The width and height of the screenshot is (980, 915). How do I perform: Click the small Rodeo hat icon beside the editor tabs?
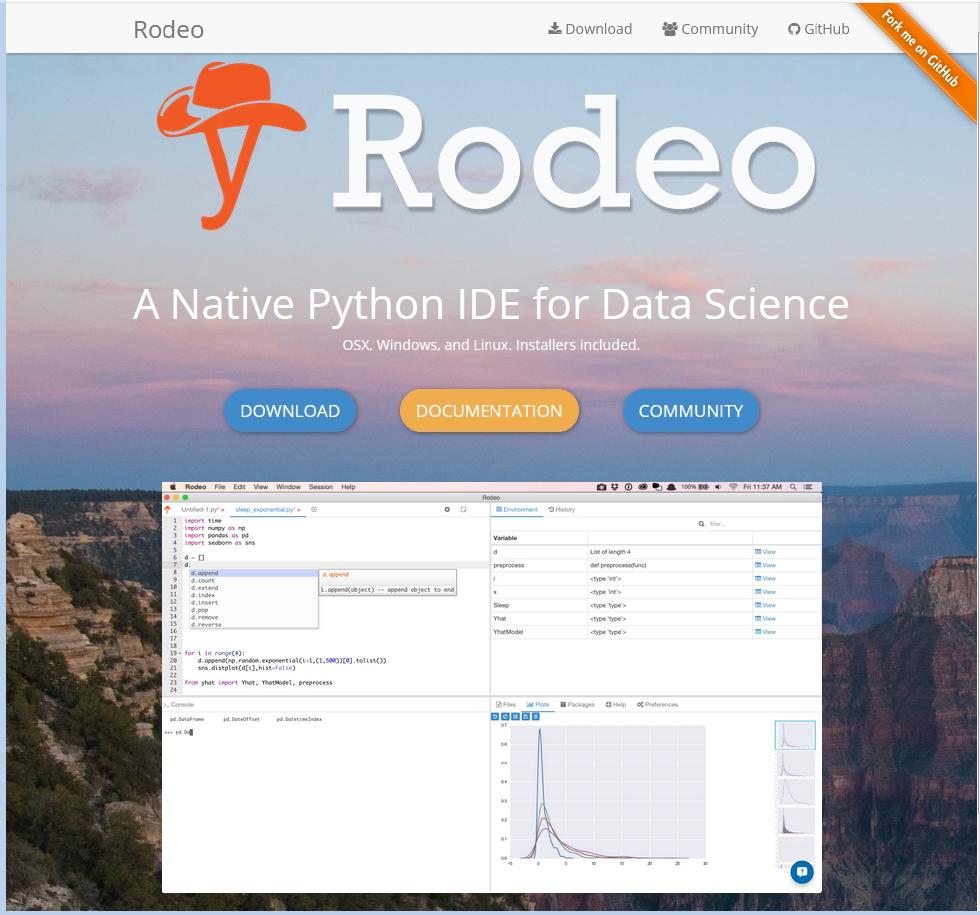tap(168, 510)
